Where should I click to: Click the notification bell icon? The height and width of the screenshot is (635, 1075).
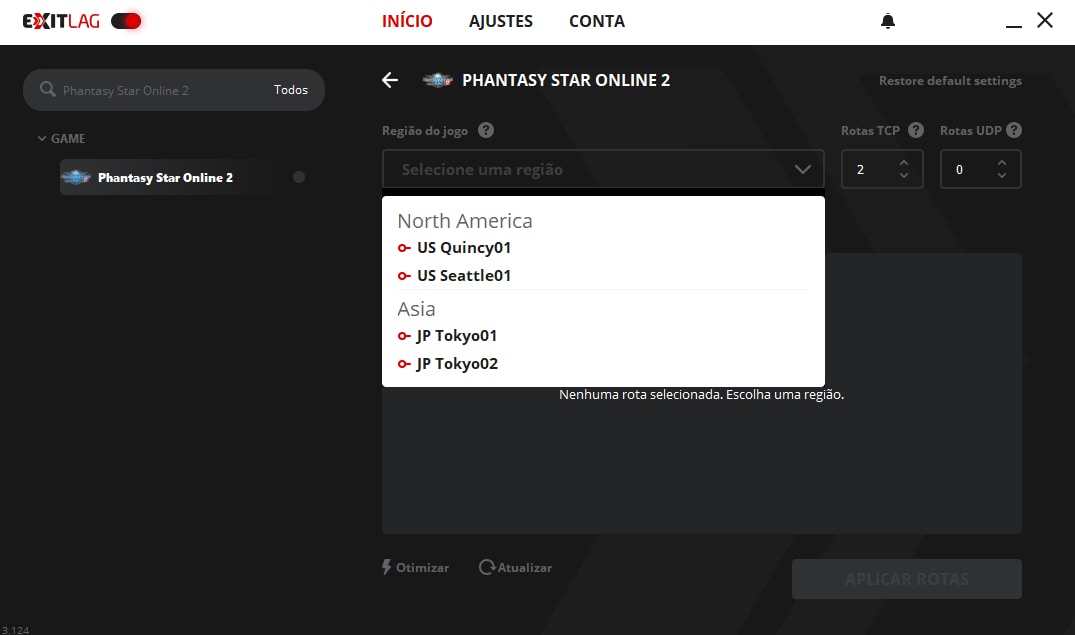pos(888,21)
